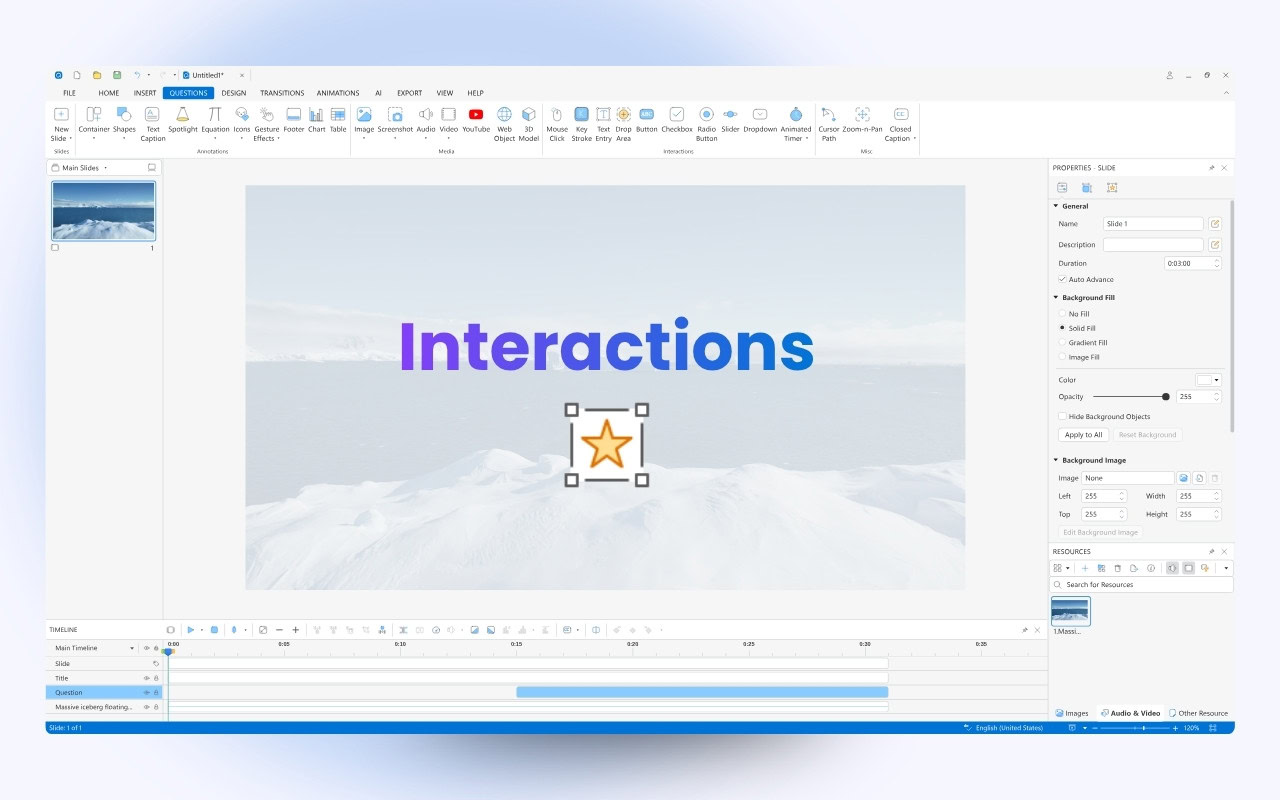The height and width of the screenshot is (800, 1280).
Task: Add a Web Object
Action: pyautogui.click(x=504, y=124)
